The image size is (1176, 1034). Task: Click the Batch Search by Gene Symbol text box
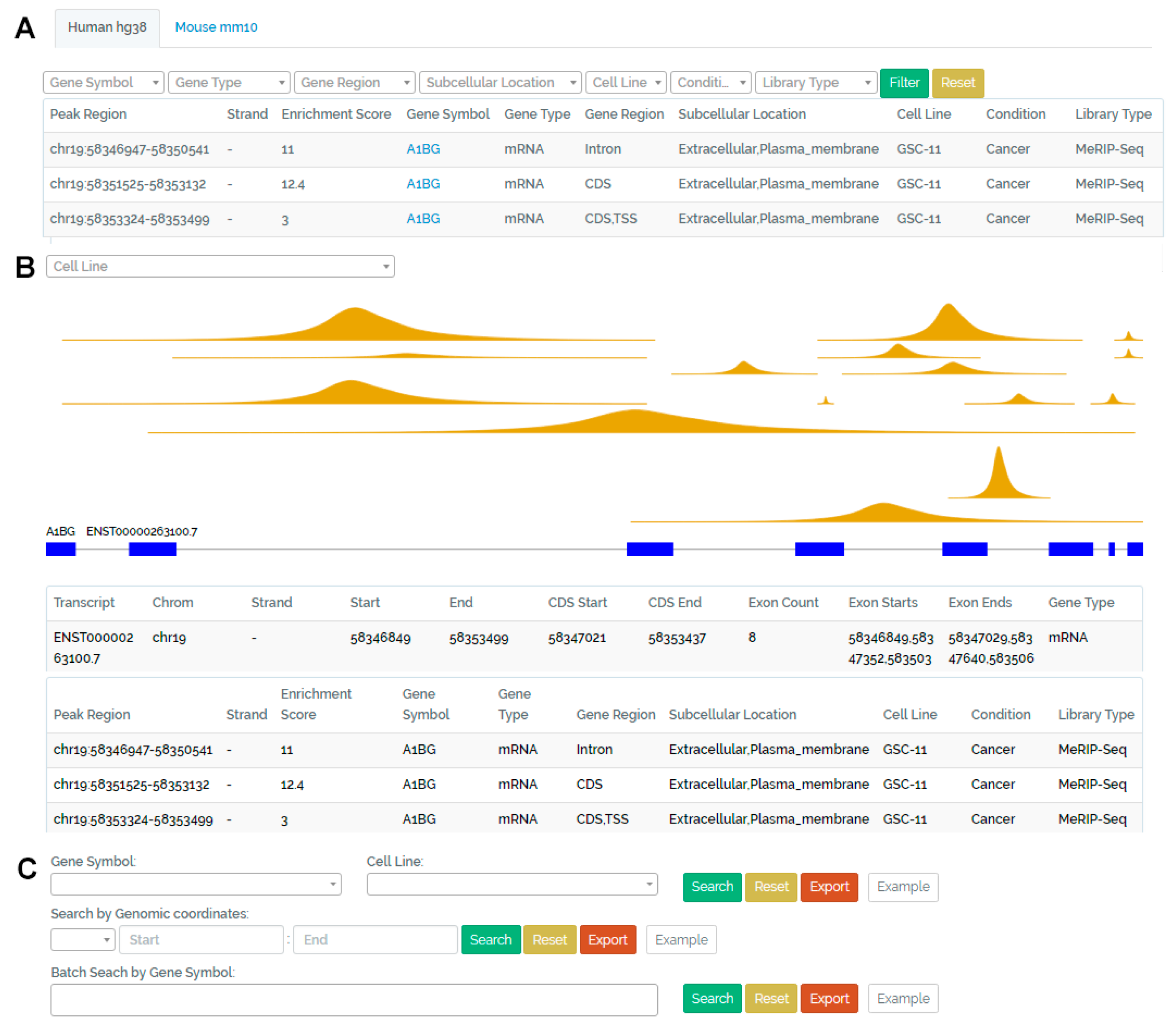354,1000
